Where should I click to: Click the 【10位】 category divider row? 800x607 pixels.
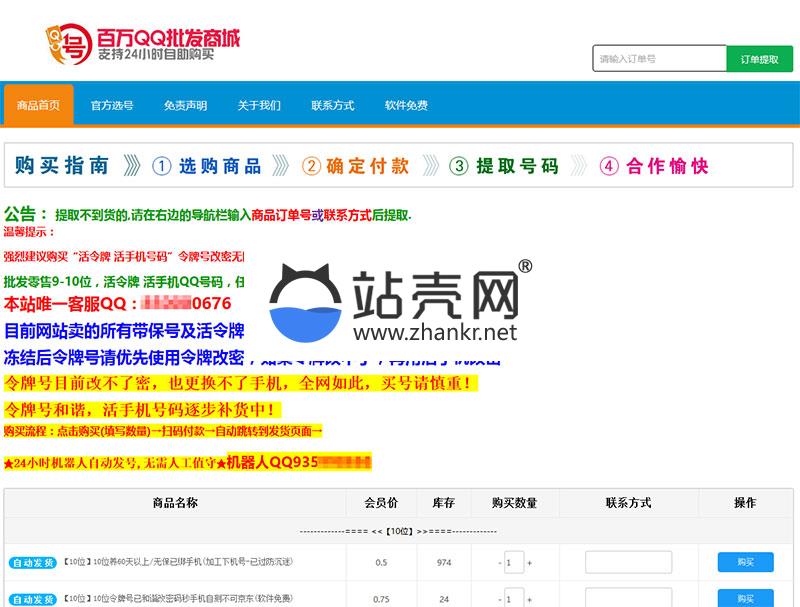[x=398, y=531]
